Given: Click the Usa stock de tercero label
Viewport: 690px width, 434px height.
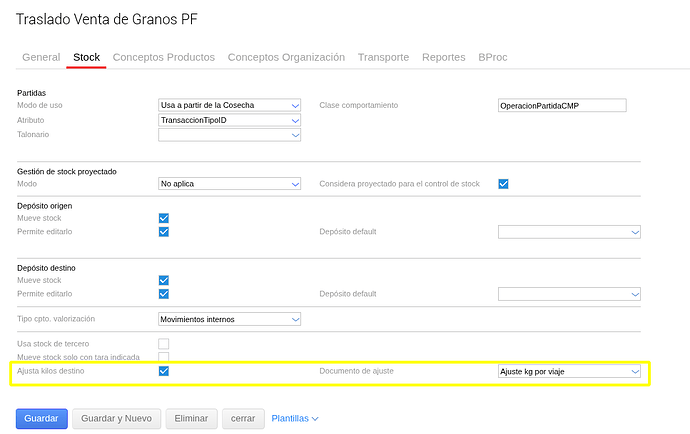Looking at the screenshot, I should 53,344.
